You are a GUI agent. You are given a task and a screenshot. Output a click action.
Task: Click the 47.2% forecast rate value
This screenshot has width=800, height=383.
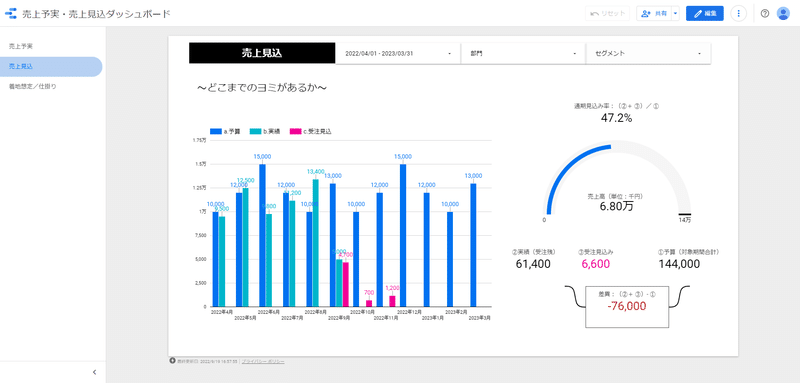point(617,118)
